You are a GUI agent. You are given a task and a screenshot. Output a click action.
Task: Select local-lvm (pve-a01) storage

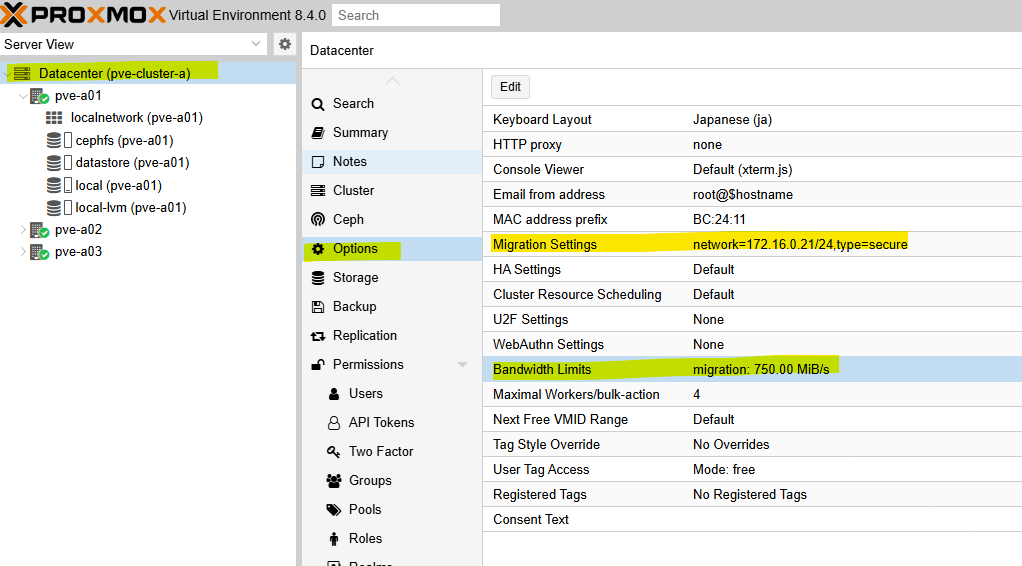[x=130, y=208]
